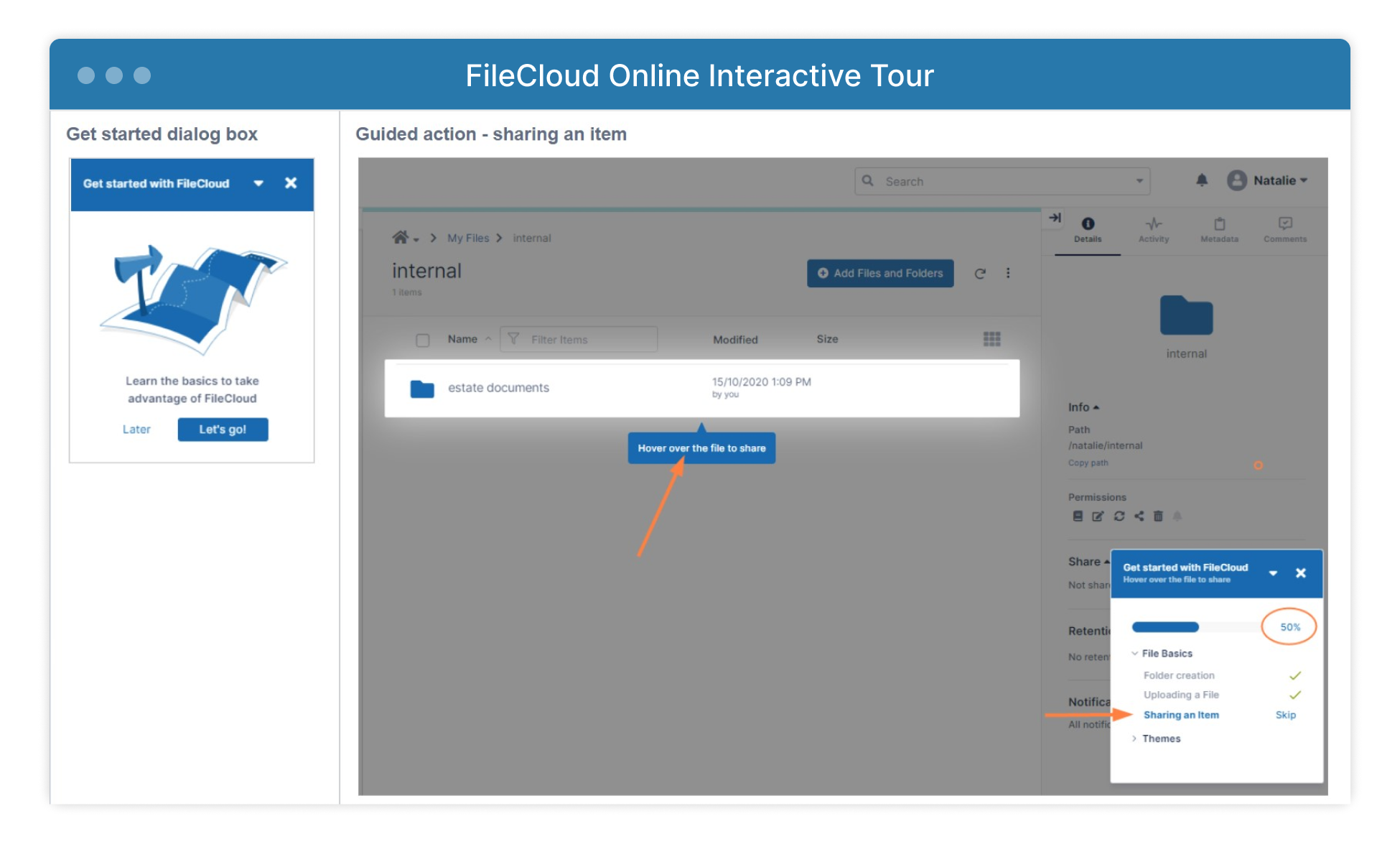The image size is (1400, 862).
Task: Sort by Modified column
Action: tap(735, 339)
